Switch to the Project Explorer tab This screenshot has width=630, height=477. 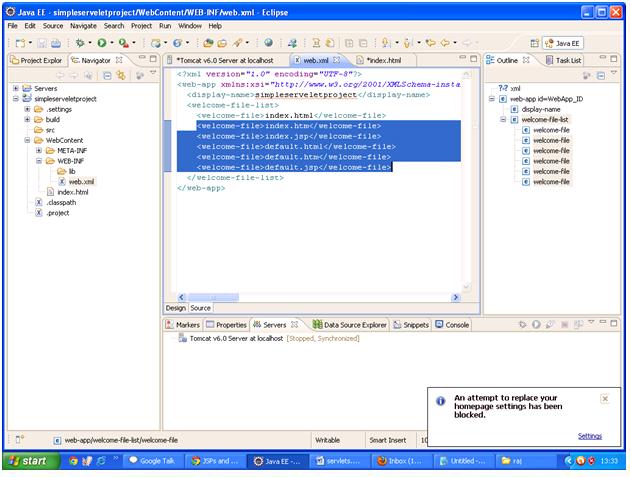pos(37,60)
